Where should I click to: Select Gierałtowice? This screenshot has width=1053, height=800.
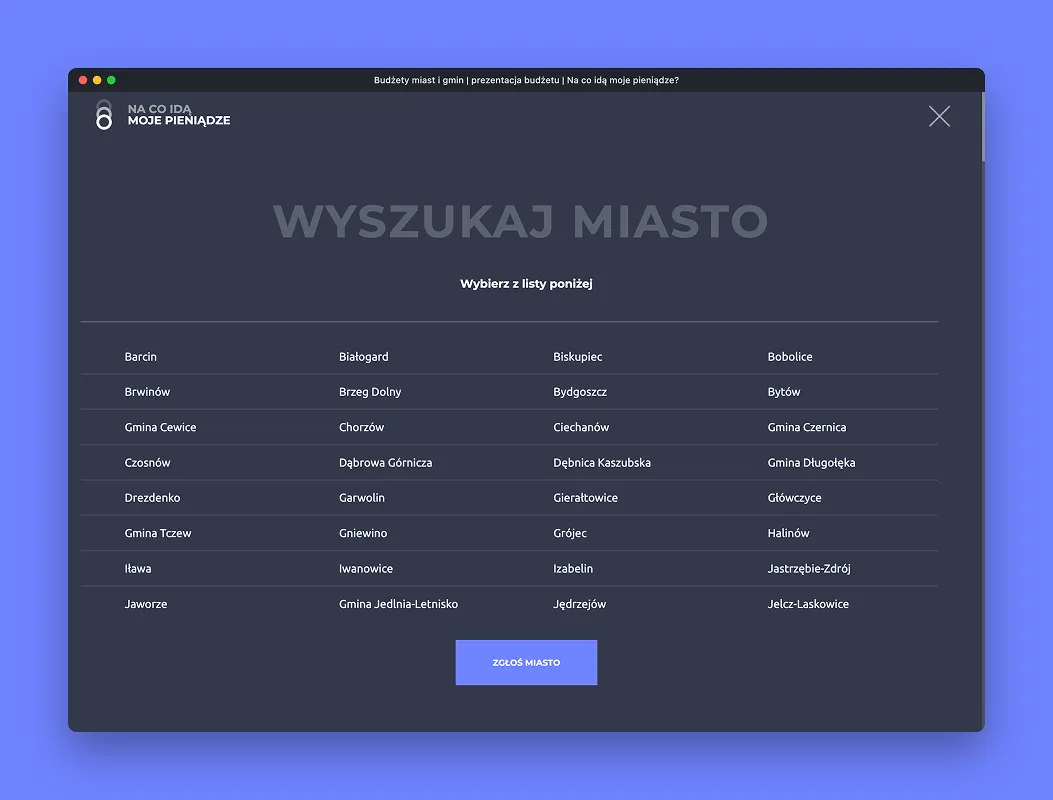pyautogui.click(x=585, y=498)
